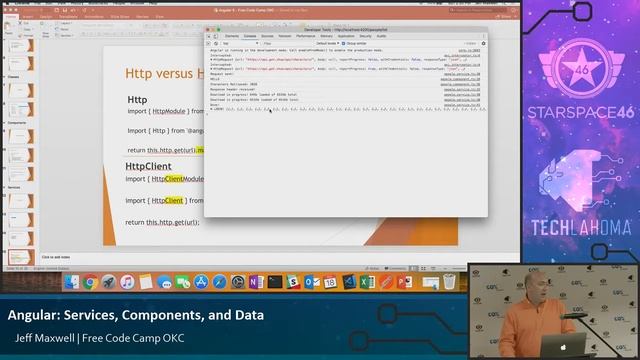Screen dimensions: 640x360
Task: Open PowerPoint Insert ribbon tab
Action: click(28, 17)
